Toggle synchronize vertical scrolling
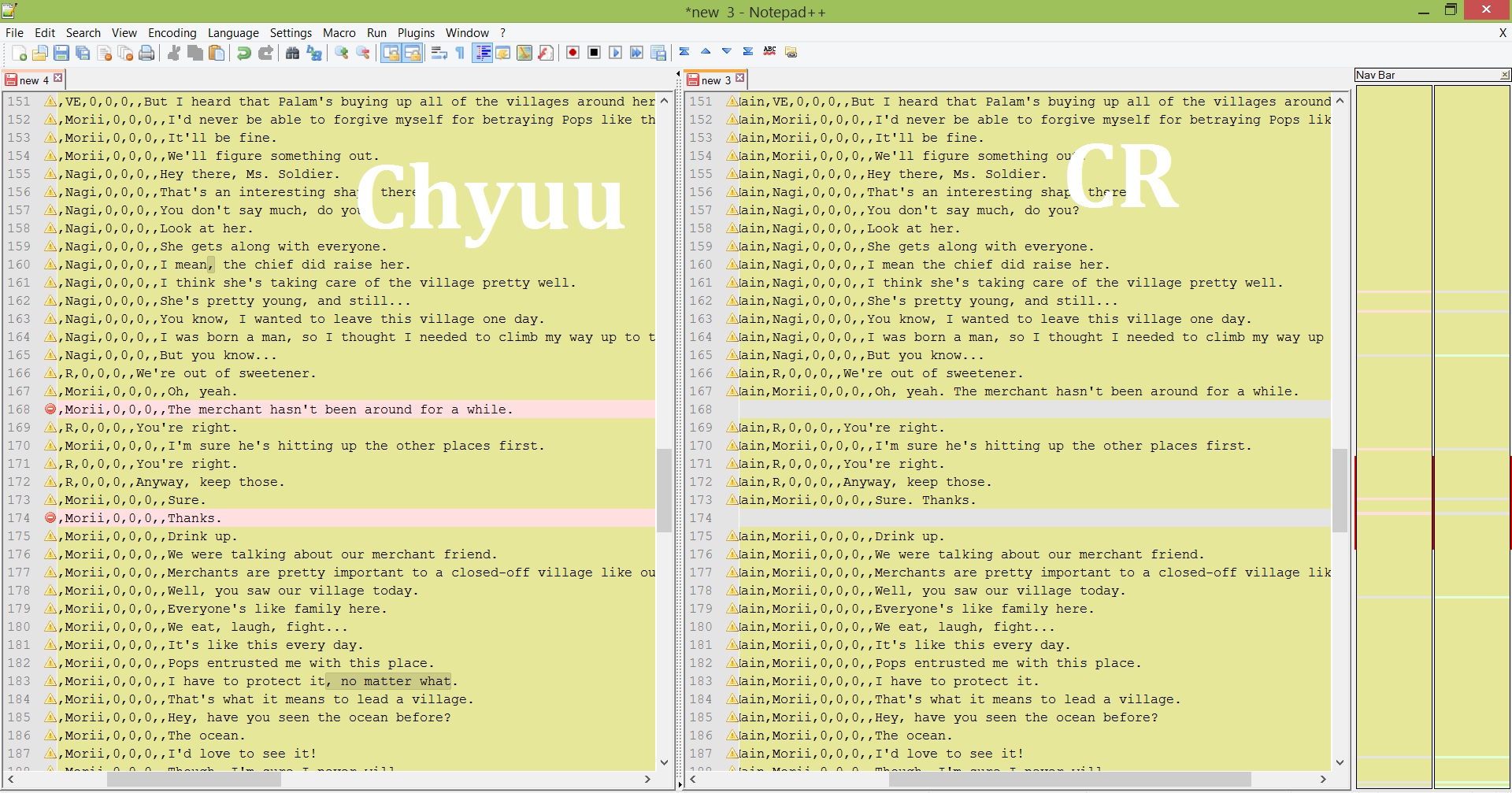This screenshot has height=793, width=1512. point(391,53)
